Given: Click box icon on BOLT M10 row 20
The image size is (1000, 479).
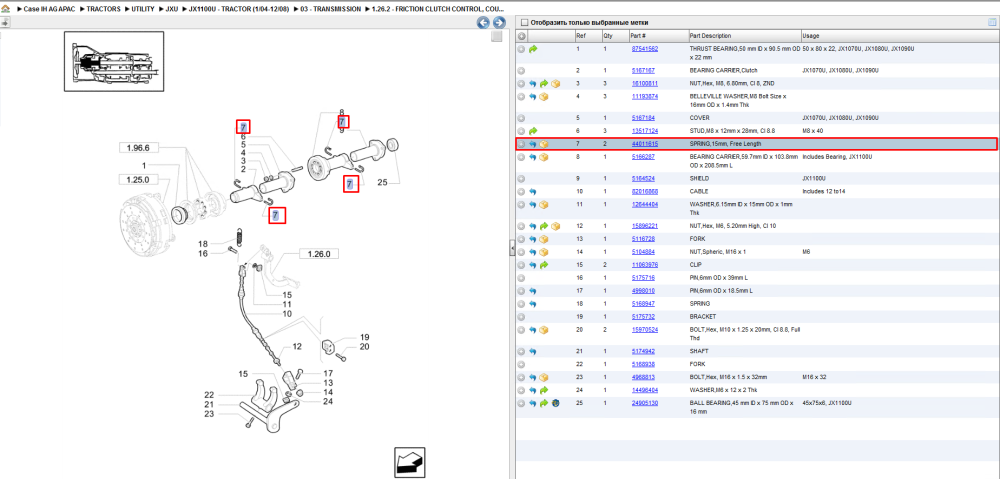Looking at the screenshot, I should [x=544, y=330].
